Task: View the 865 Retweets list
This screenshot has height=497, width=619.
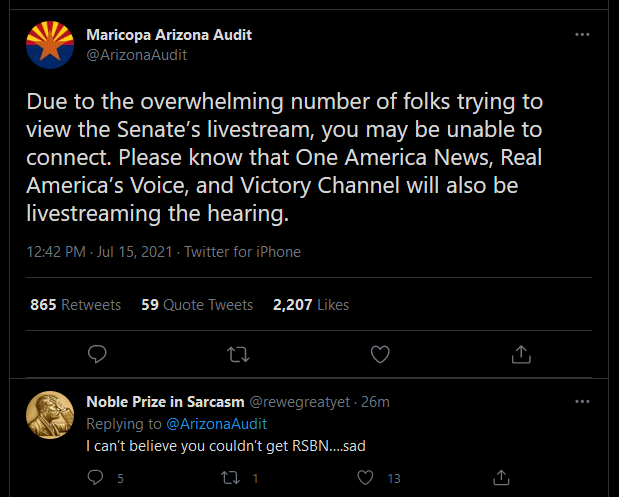Action: 75,305
